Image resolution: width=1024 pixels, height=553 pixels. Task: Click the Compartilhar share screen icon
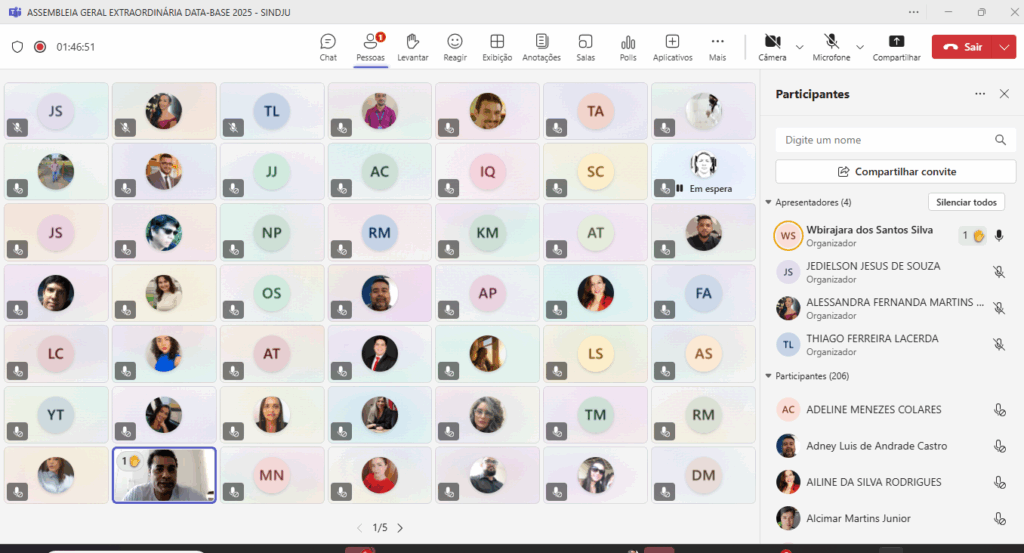point(896,46)
